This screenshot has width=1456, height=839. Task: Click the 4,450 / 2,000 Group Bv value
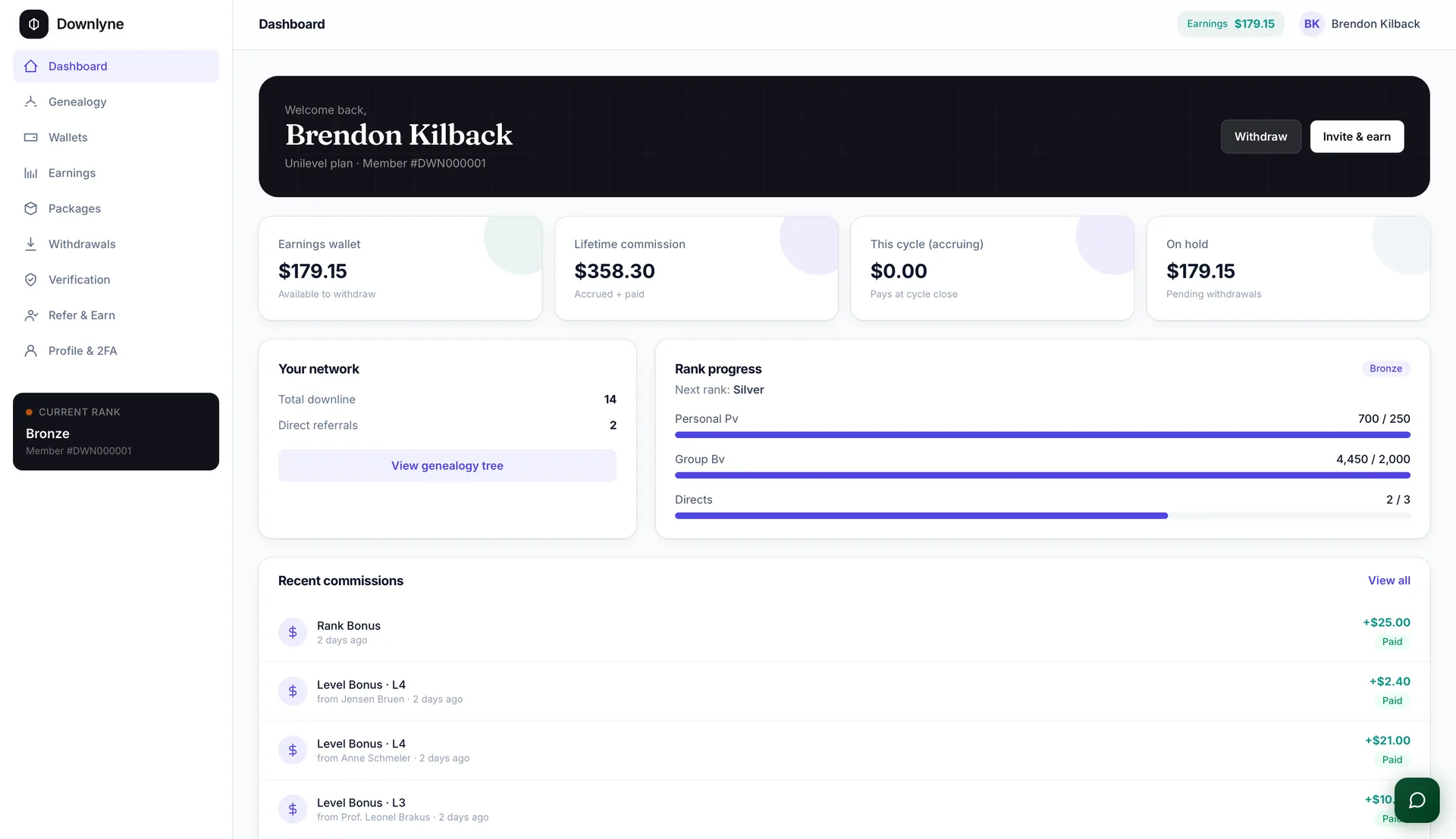(x=1373, y=459)
